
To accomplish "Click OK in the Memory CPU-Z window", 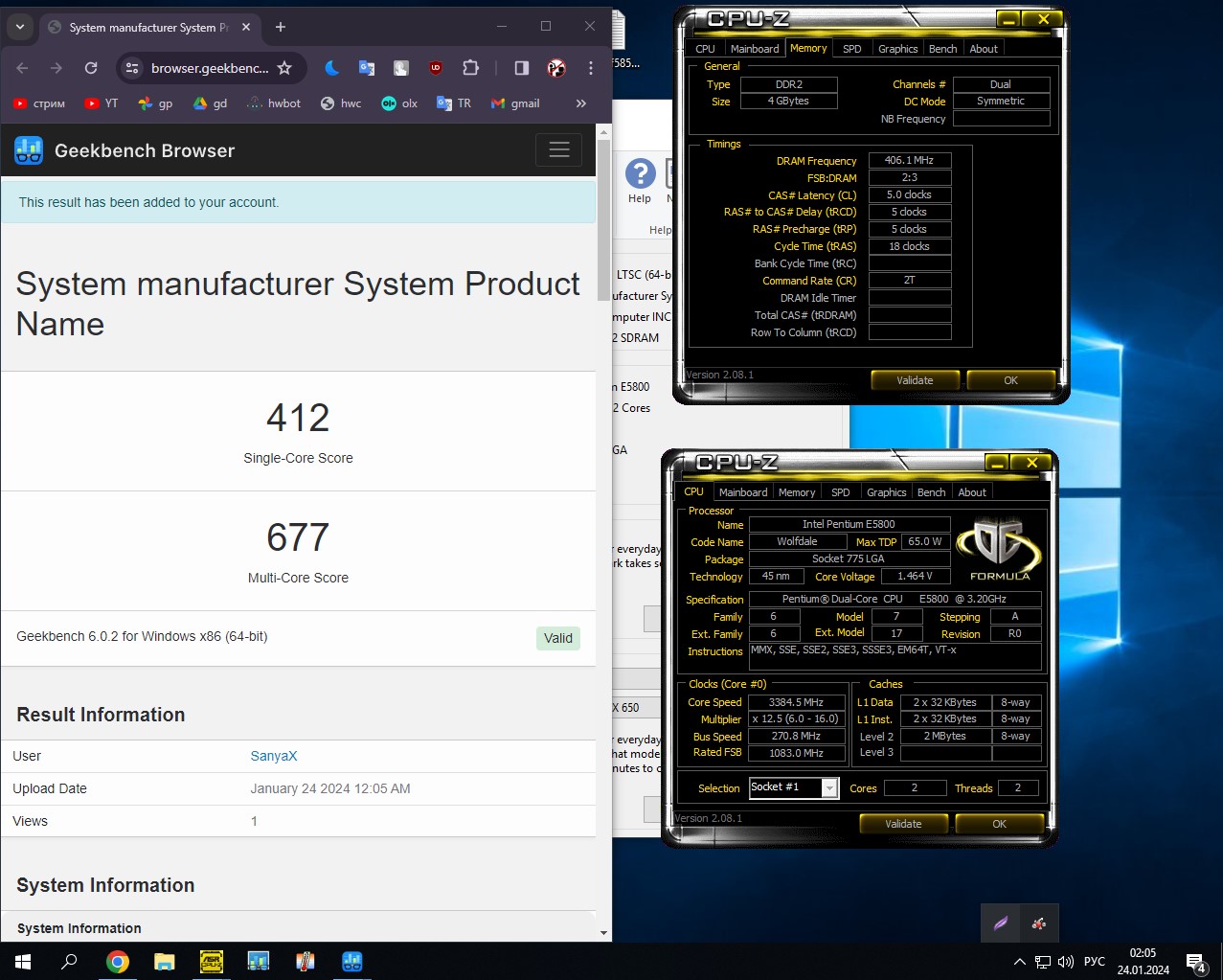I will point(1010,380).
